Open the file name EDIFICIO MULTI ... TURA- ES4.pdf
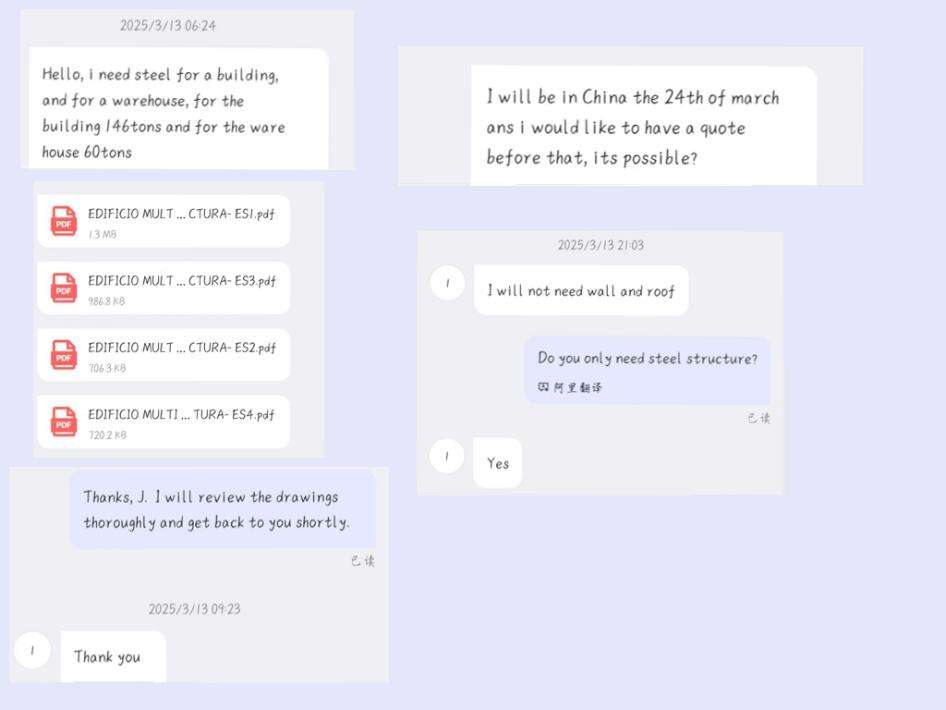Image resolution: width=946 pixels, height=710 pixels. (x=181, y=414)
